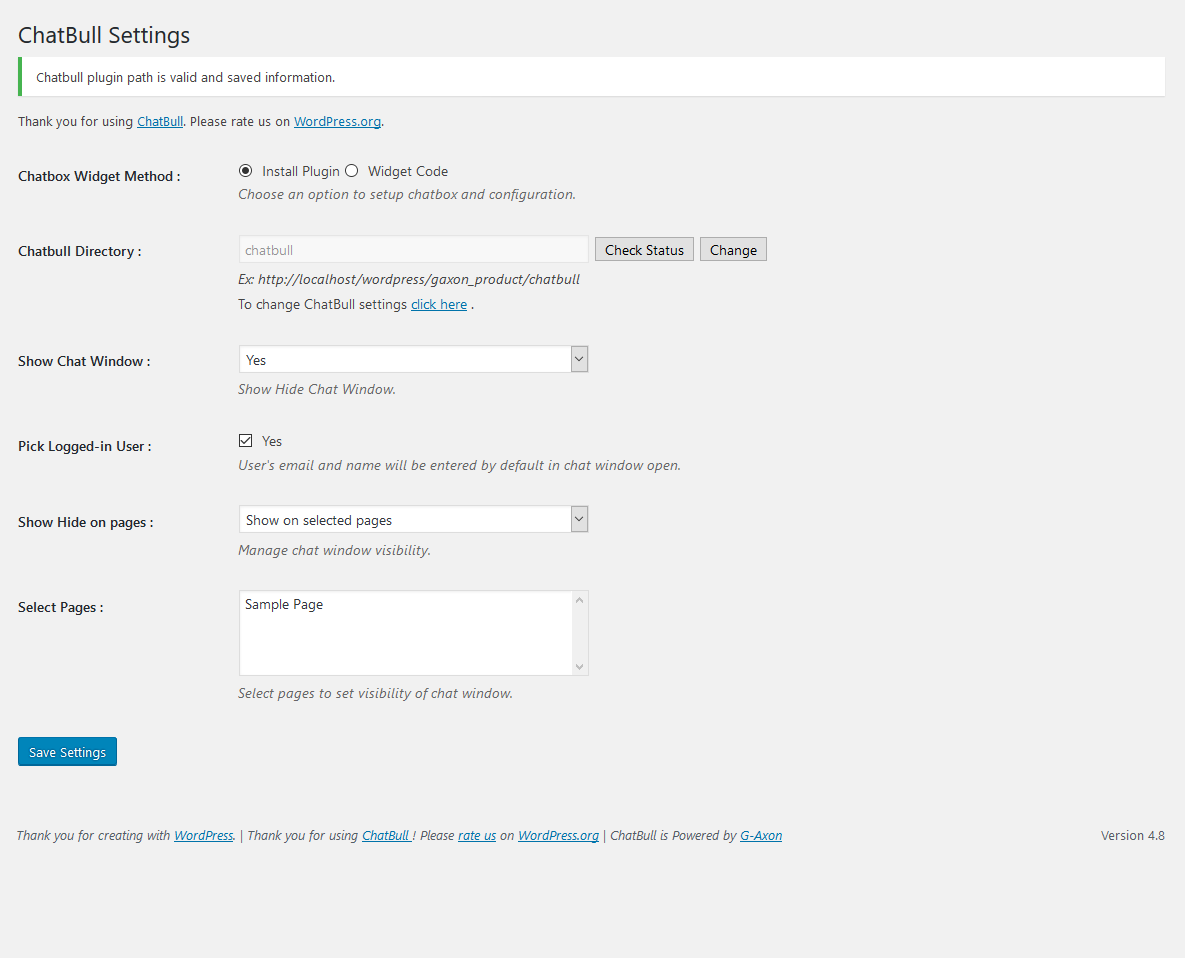Open the Show Hide on pages dropdown
1185x958 pixels.
click(413, 520)
